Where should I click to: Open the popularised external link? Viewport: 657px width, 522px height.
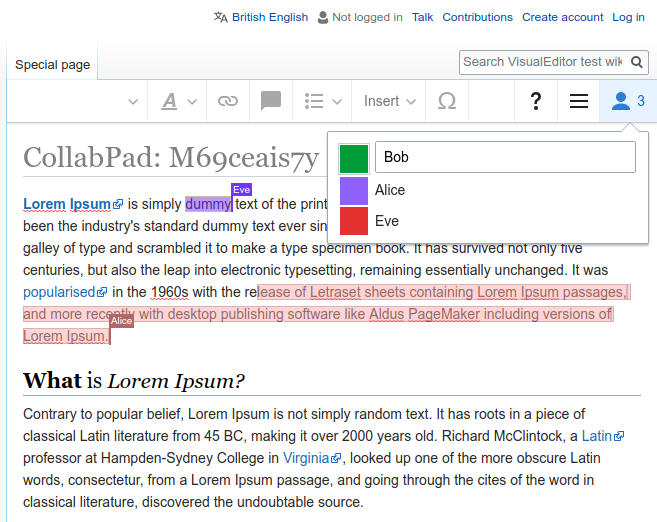65,292
